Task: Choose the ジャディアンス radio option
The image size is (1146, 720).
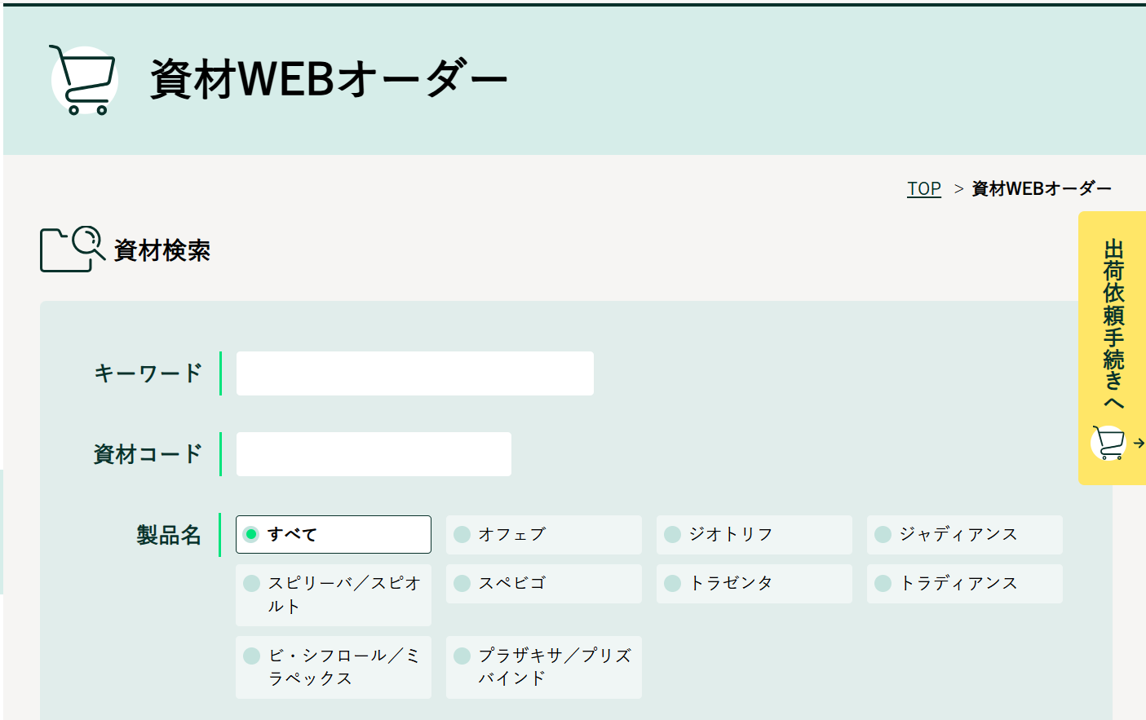Action: 883,535
